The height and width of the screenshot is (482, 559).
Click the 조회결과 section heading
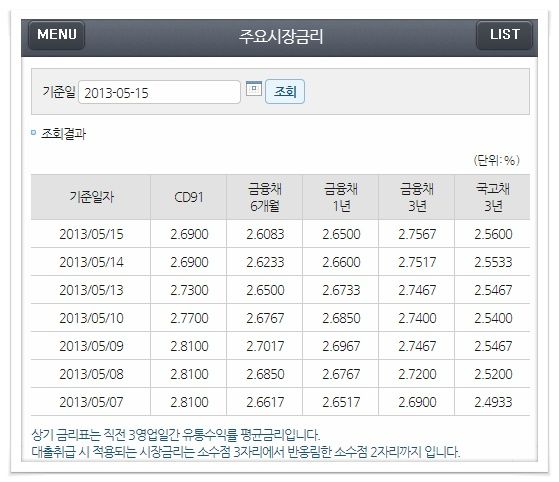point(63,134)
